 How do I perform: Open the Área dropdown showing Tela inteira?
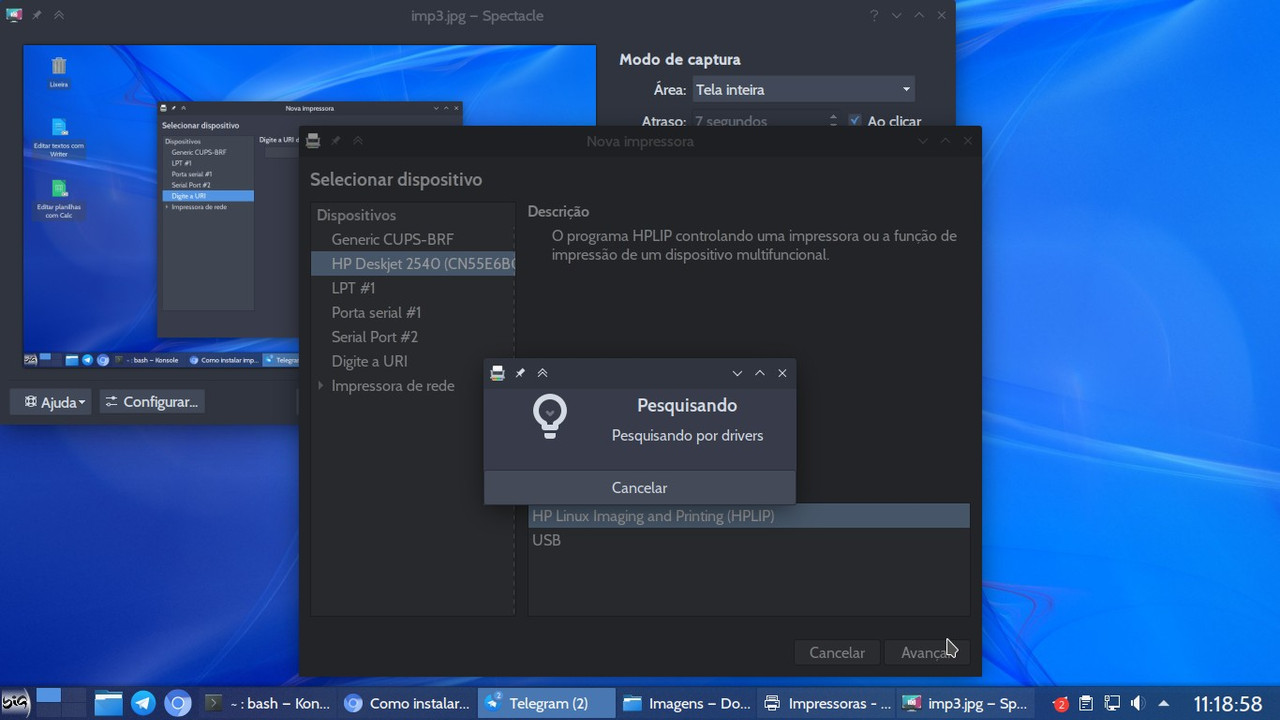[x=803, y=89]
